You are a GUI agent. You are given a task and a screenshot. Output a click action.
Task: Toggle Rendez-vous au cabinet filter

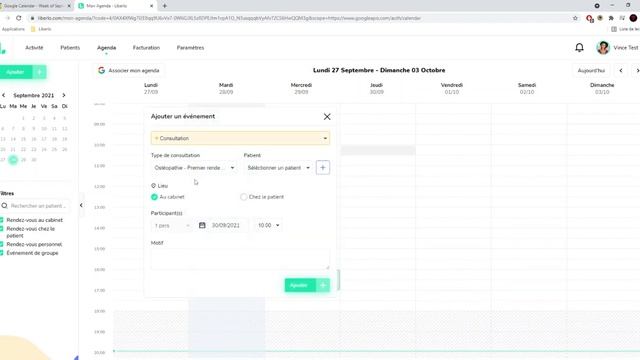(x=2, y=220)
